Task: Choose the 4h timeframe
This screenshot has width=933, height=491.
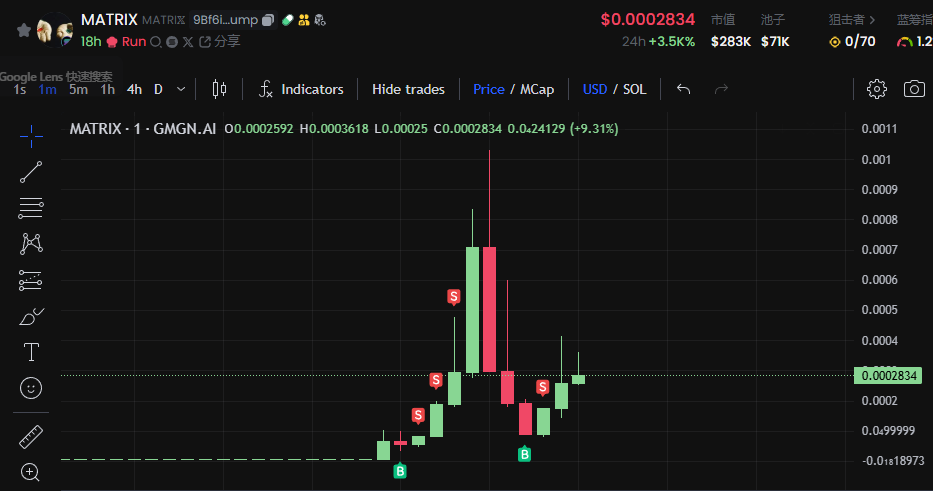Action: [x=134, y=89]
